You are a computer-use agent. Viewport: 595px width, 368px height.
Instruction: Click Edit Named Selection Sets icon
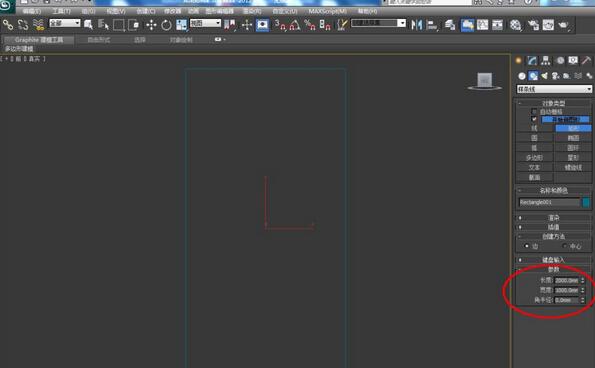342,25
